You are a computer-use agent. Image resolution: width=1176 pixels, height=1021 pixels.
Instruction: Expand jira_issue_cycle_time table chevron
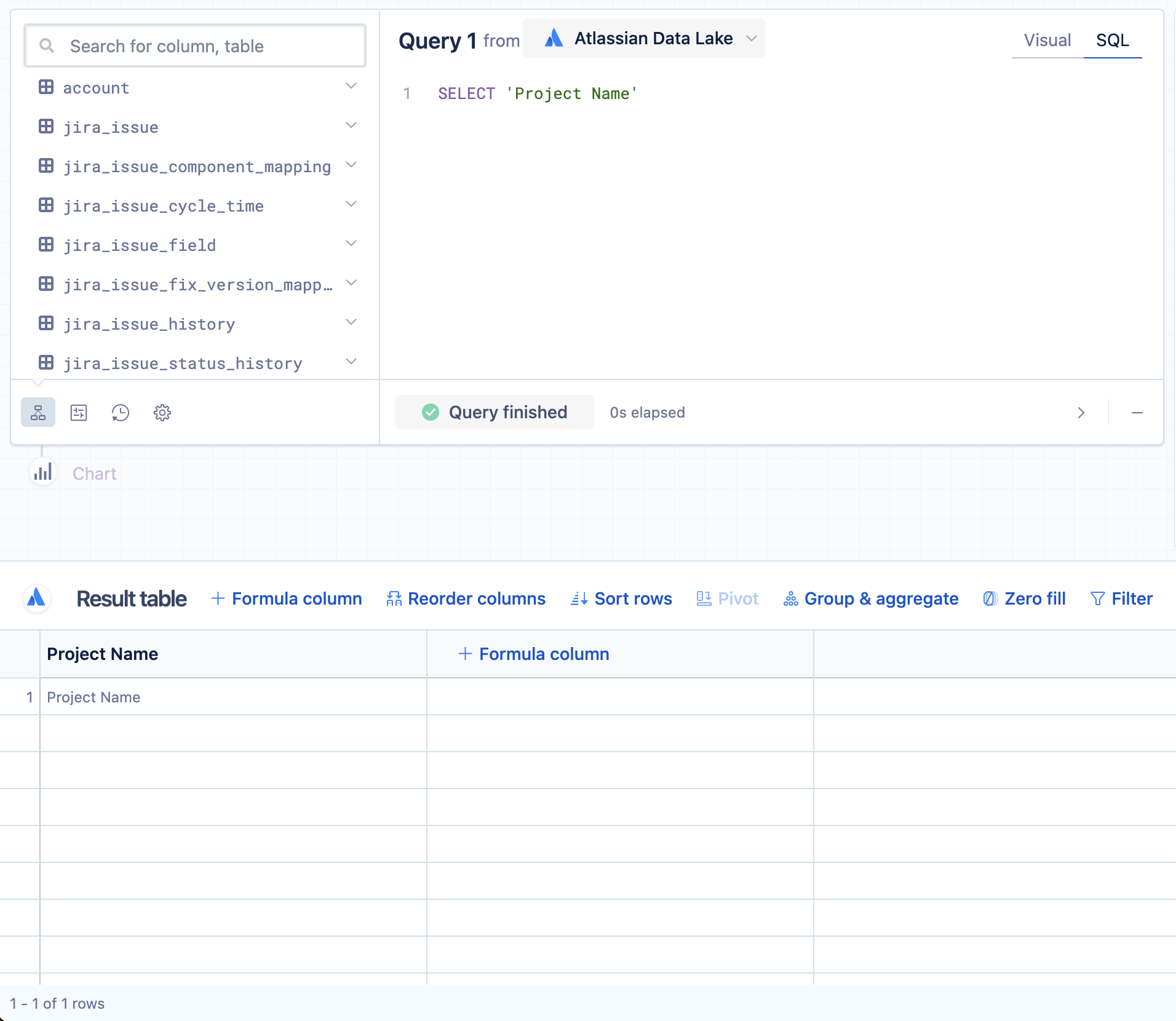point(351,204)
